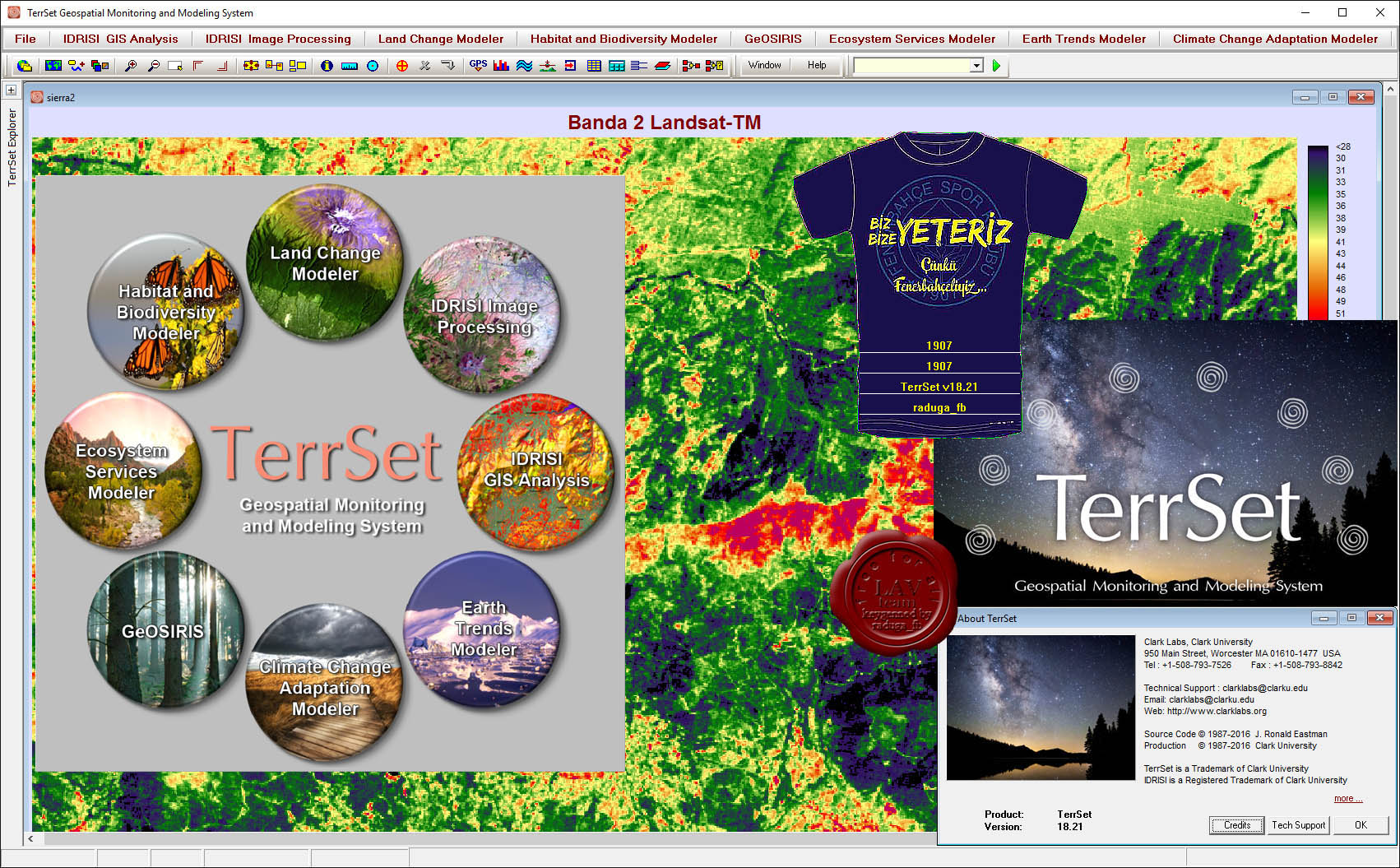Image resolution: width=1400 pixels, height=868 pixels.
Task: Open the cyan database table icon
Action: tap(617, 65)
